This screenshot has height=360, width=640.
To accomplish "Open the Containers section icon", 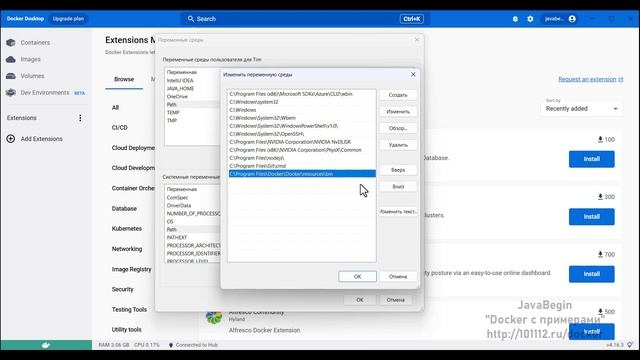I will point(11,42).
